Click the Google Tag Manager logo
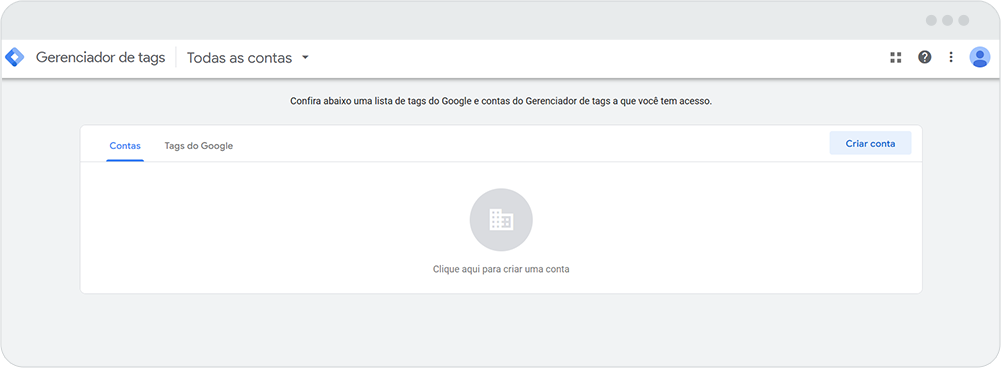 pos(15,58)
